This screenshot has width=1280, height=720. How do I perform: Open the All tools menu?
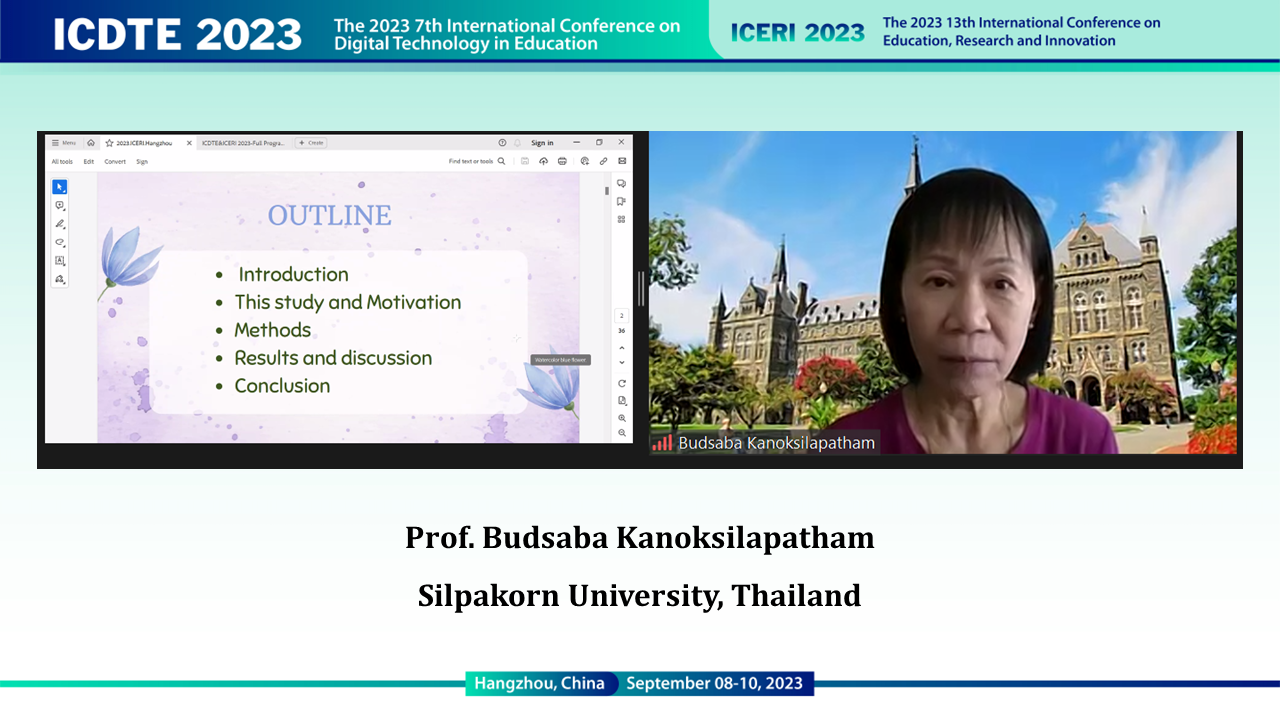62,161
